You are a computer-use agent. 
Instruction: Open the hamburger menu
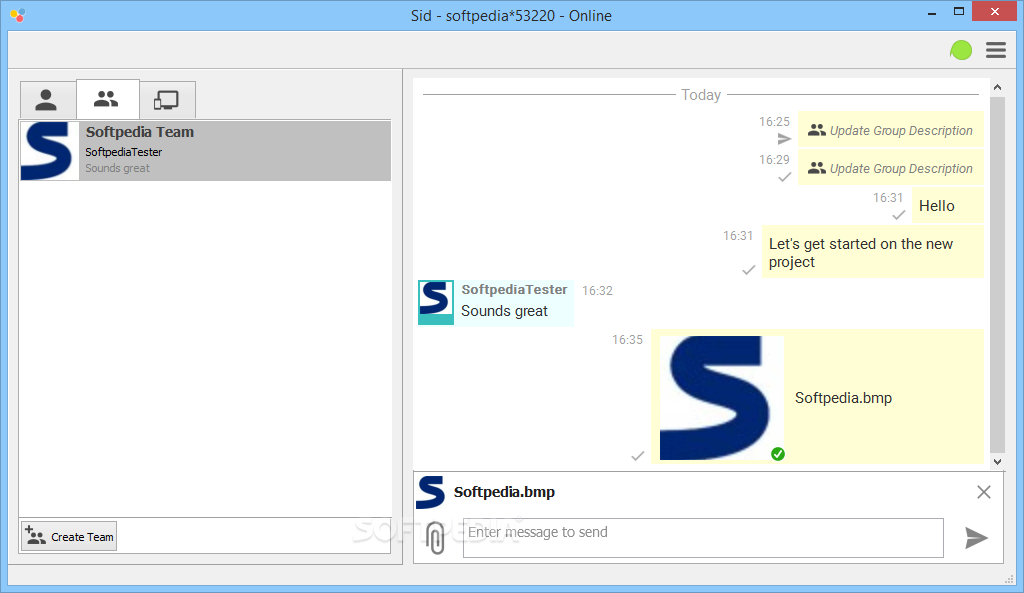(x=996, y=50)
